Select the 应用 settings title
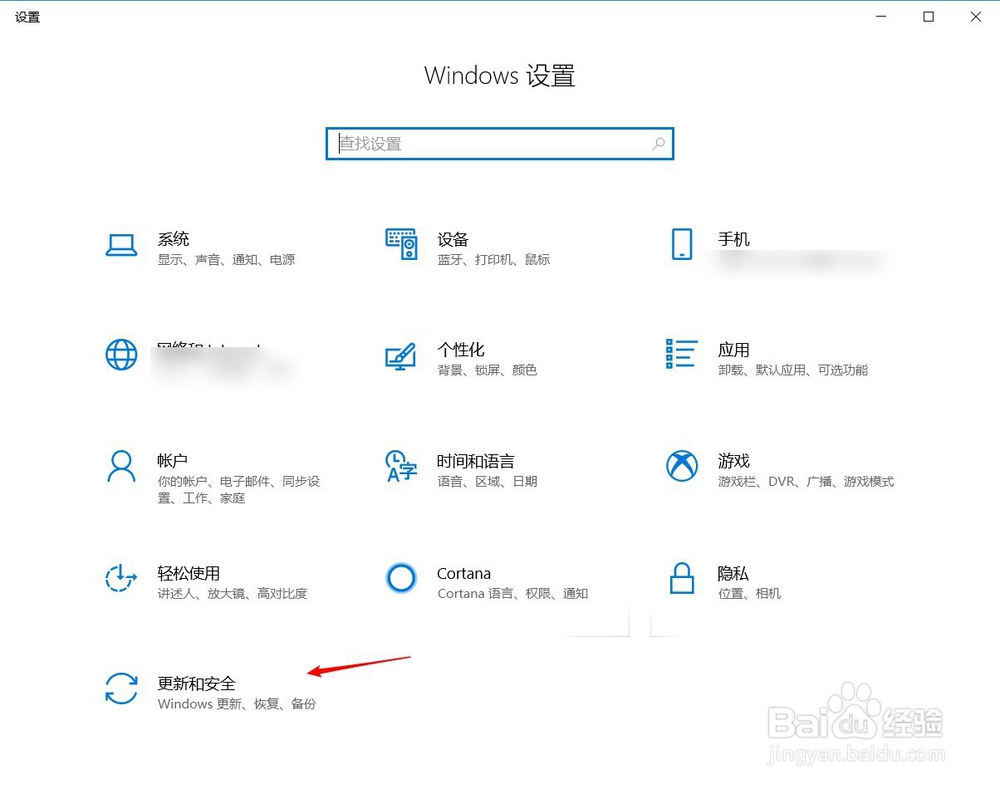The width and height of the screenshot is (1000, 789). tap(733, 350)
